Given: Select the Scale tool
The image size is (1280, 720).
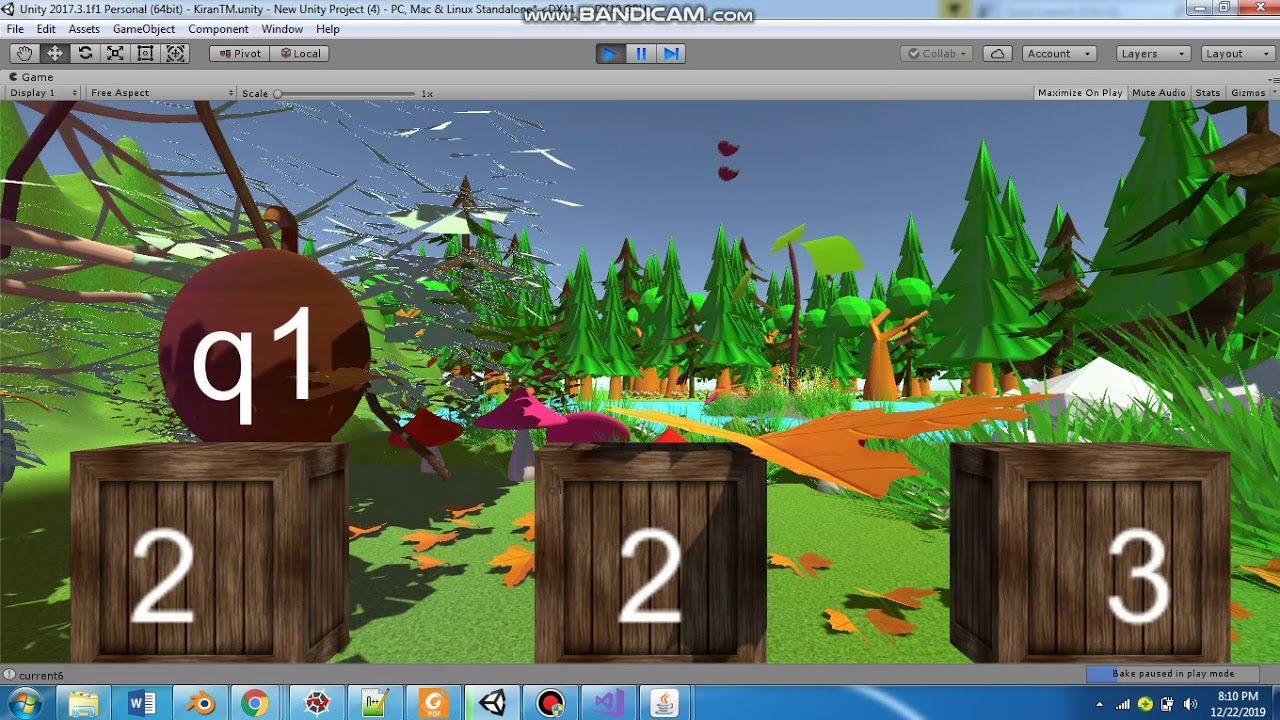Looking at the screenshot, I should [x=115, y=53].
